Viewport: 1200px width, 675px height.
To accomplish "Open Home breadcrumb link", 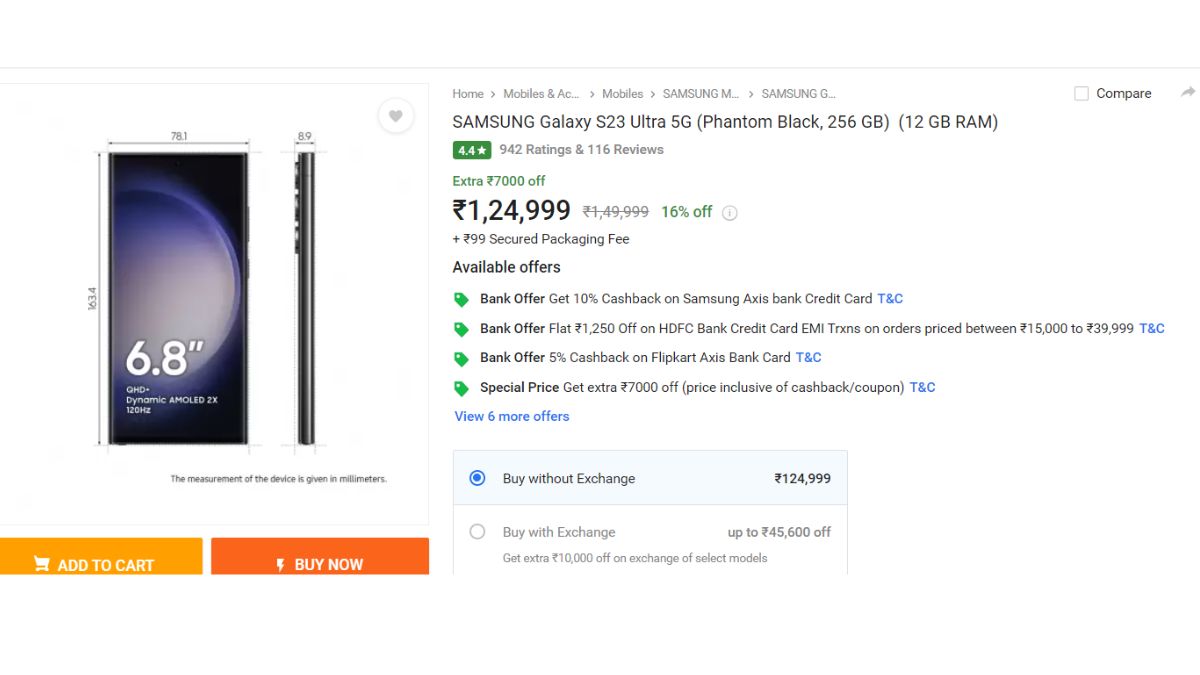I will point(468,94).
